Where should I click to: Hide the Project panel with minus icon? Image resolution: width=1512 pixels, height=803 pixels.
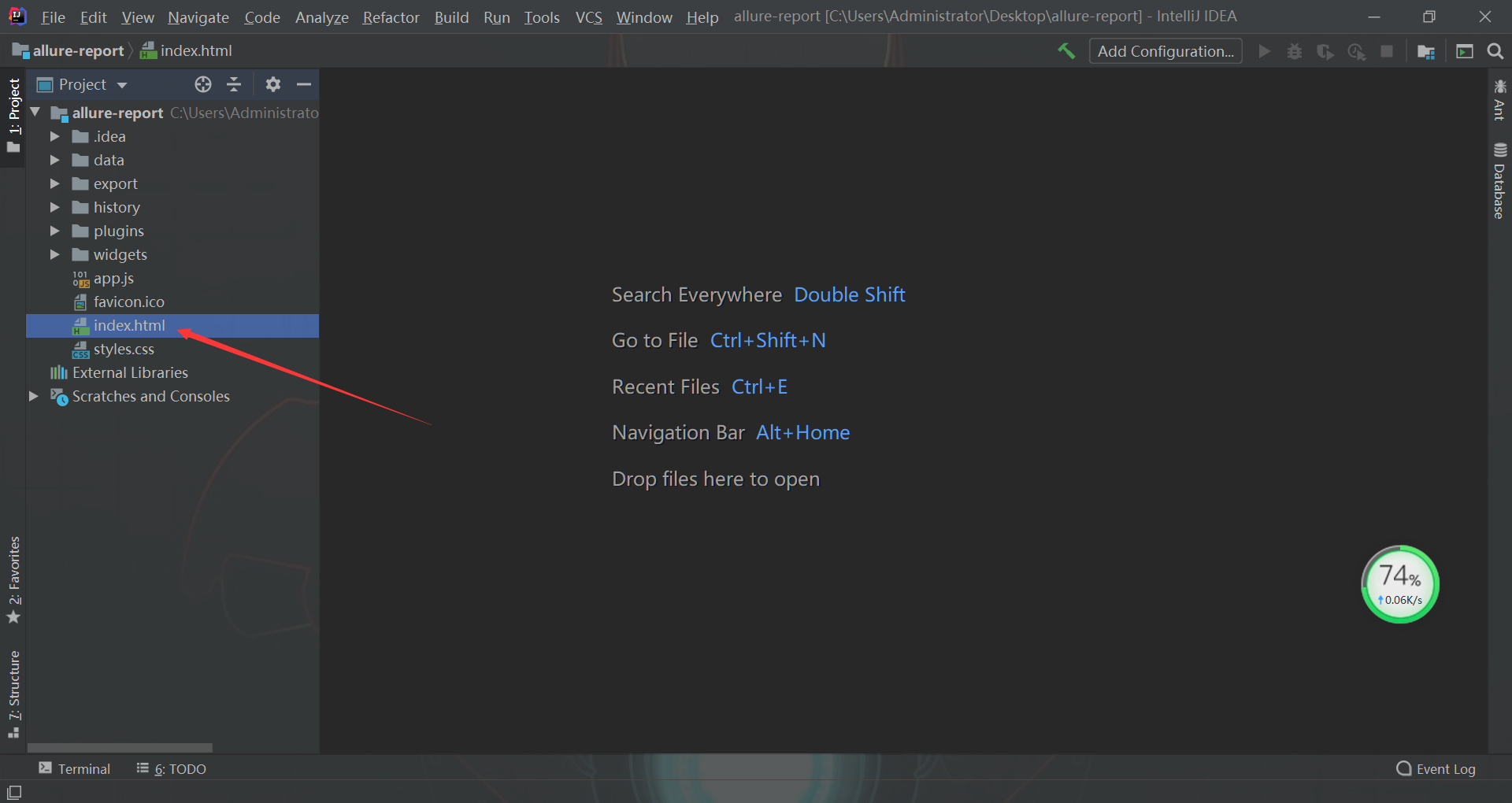304,84
